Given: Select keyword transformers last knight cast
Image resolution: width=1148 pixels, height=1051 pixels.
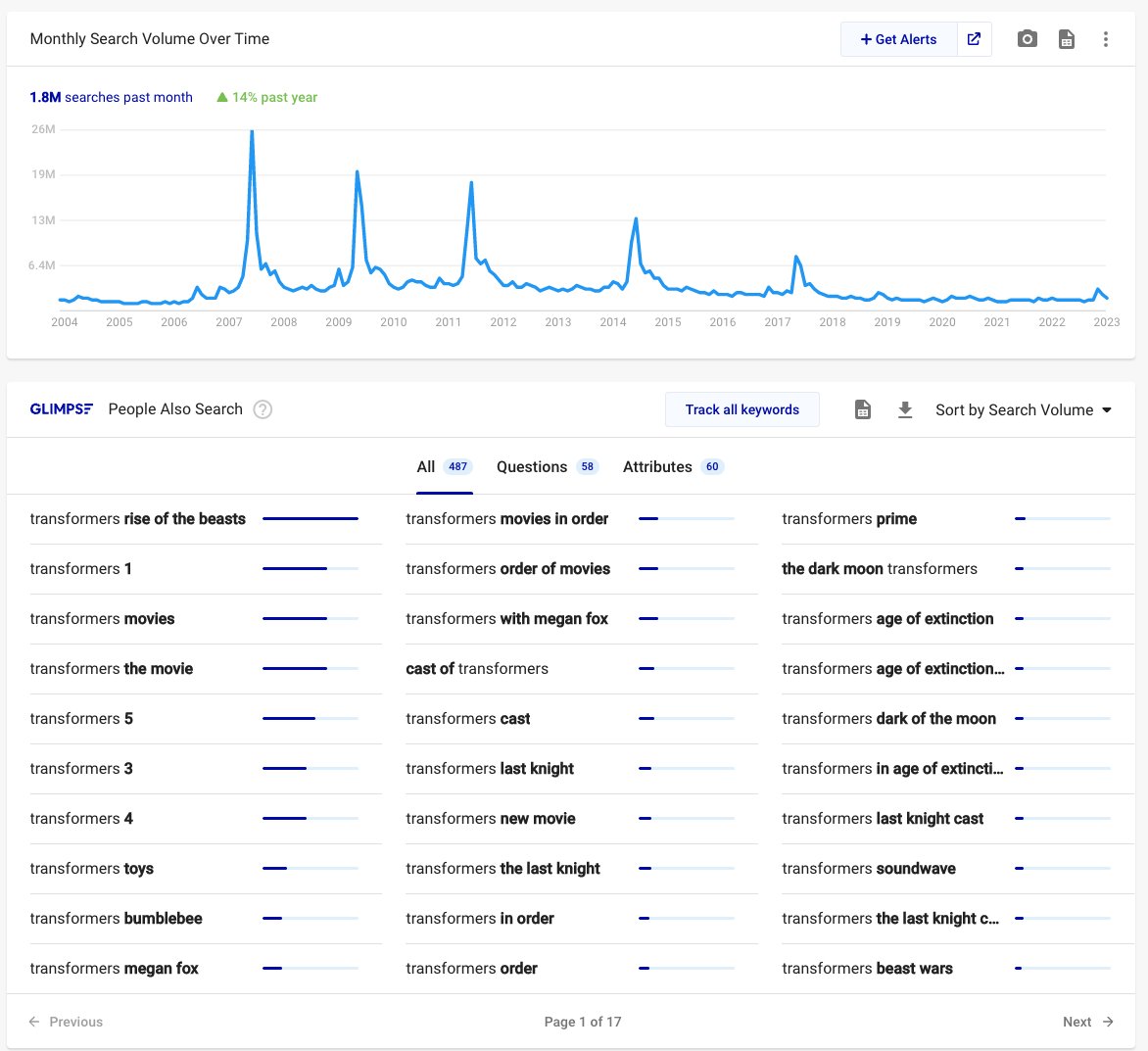Looking at the screenshot, I should click(x=883, y=818).
